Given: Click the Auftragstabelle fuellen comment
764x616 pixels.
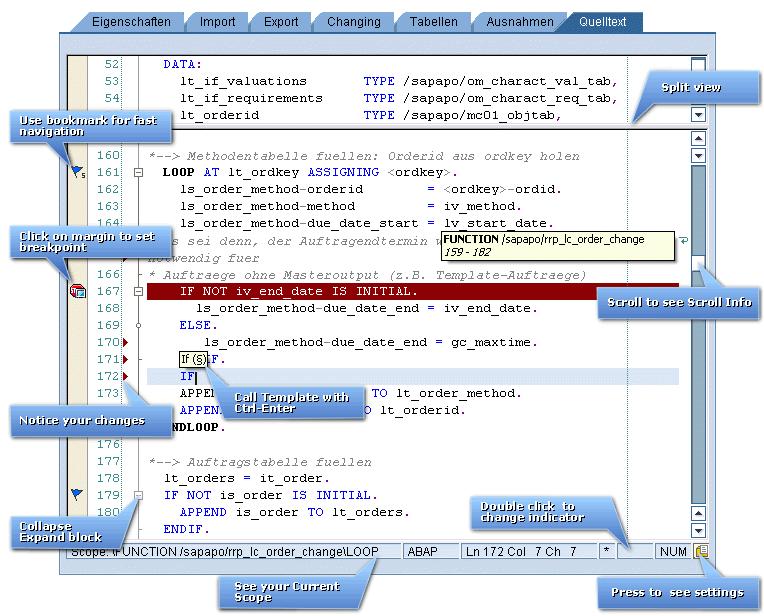Looking at the screenshot, I should (261, 462).
